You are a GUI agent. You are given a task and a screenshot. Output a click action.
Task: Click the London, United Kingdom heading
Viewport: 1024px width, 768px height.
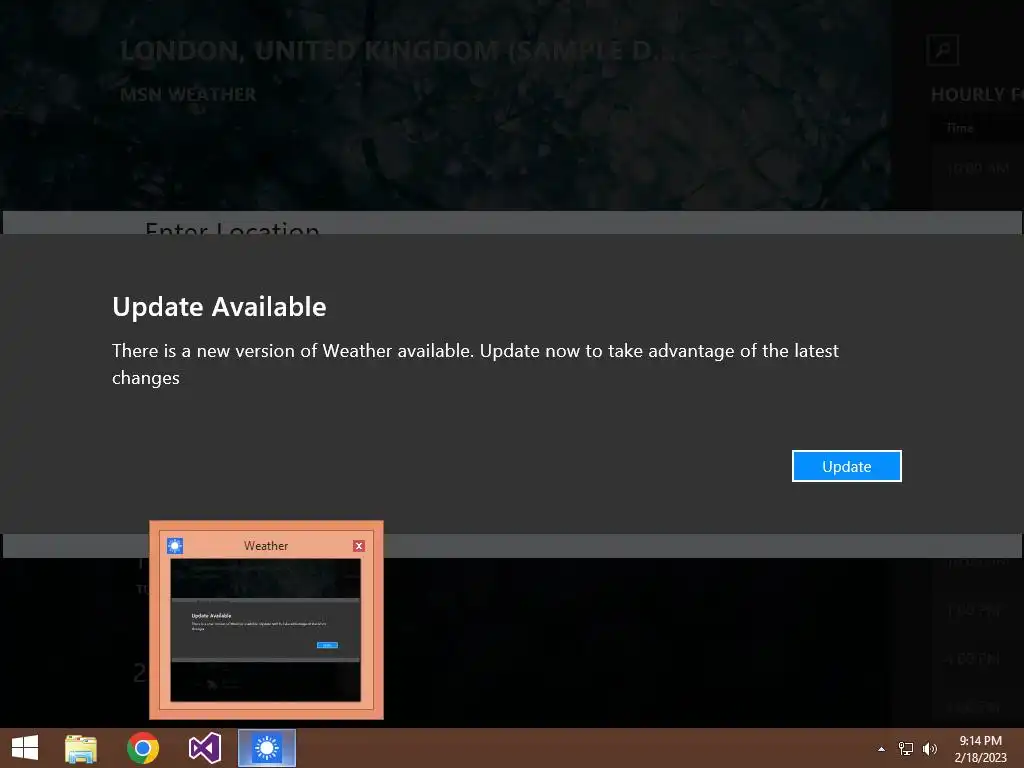tap(400, 51)
